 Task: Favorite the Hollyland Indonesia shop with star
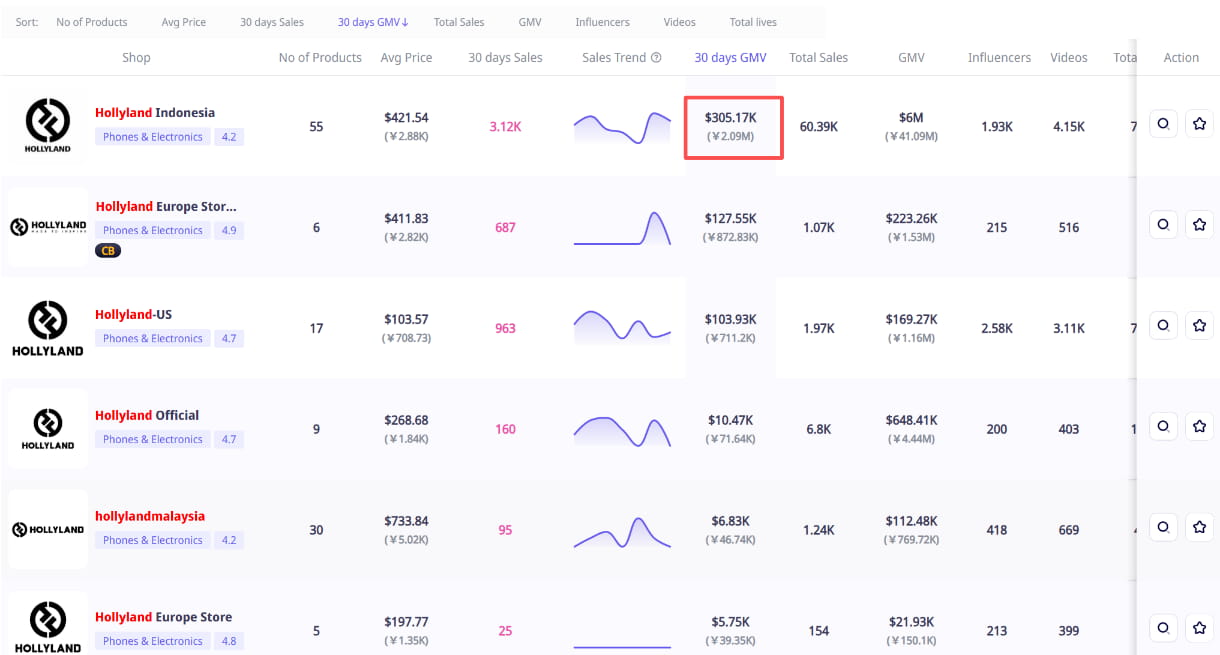click(x=1199, y=125)
